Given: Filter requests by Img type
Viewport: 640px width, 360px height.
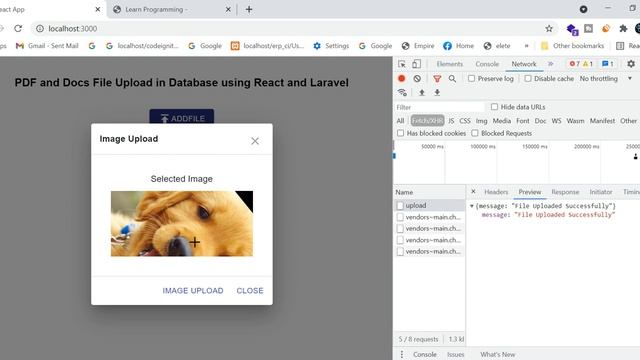Looking at the screenshot, I should click(x=482, y=121).
